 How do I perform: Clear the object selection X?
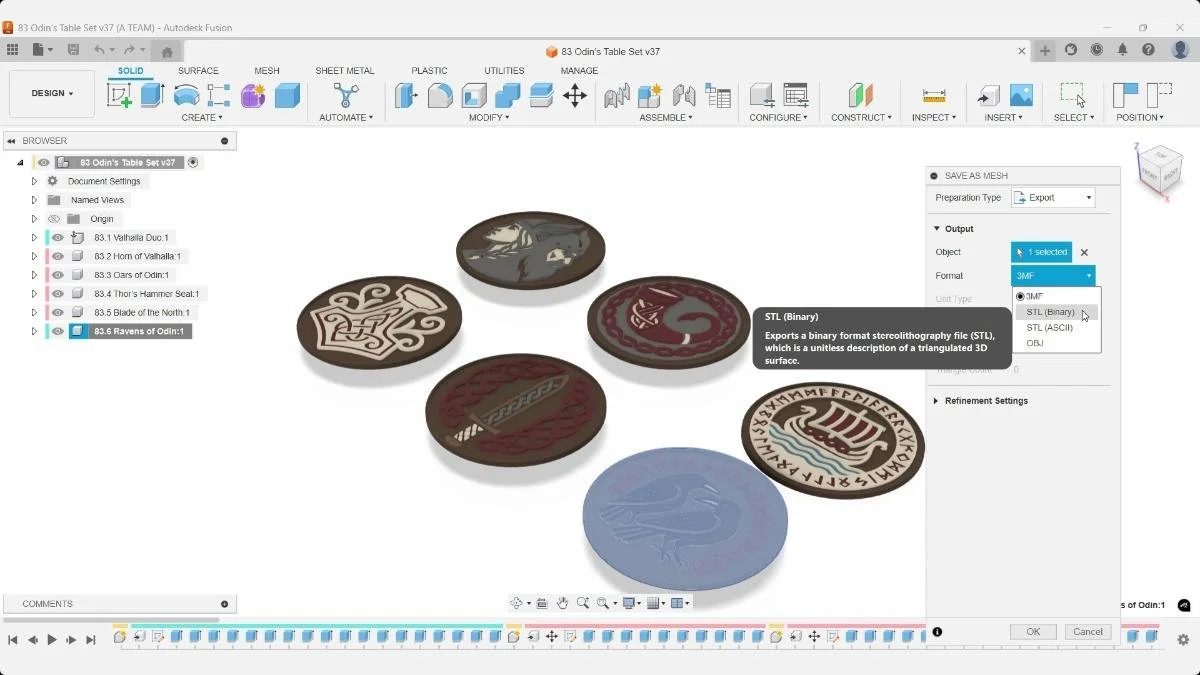1084,253
